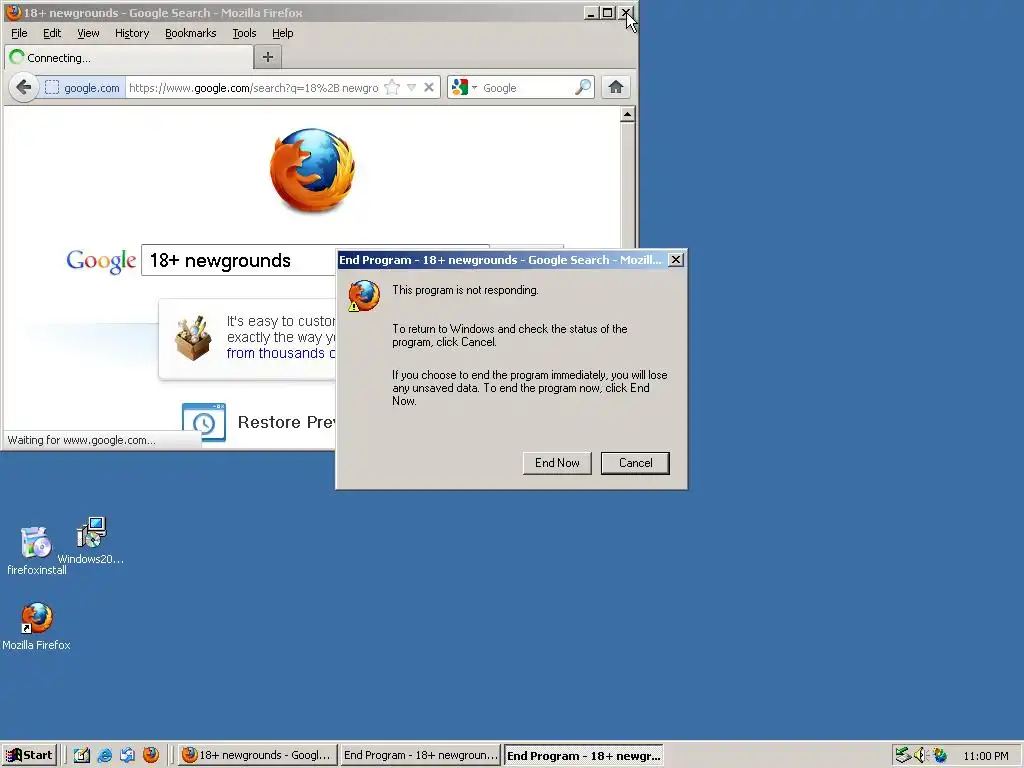Launch Internet Explorer from quick launch
This screenshot has height=768, width=1024.
tap(104, 755)
